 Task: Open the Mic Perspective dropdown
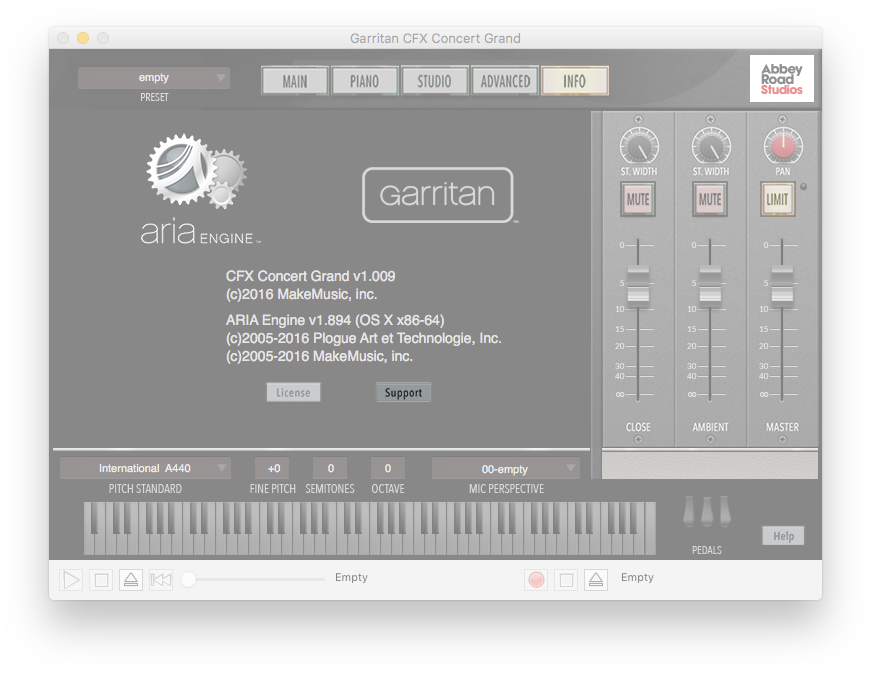point(505,469)
